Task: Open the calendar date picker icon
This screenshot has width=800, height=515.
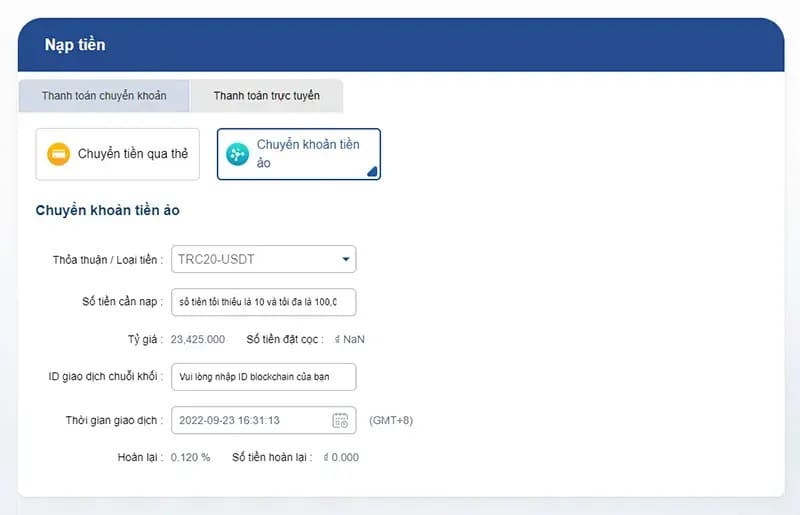Action: click(340, 421)
